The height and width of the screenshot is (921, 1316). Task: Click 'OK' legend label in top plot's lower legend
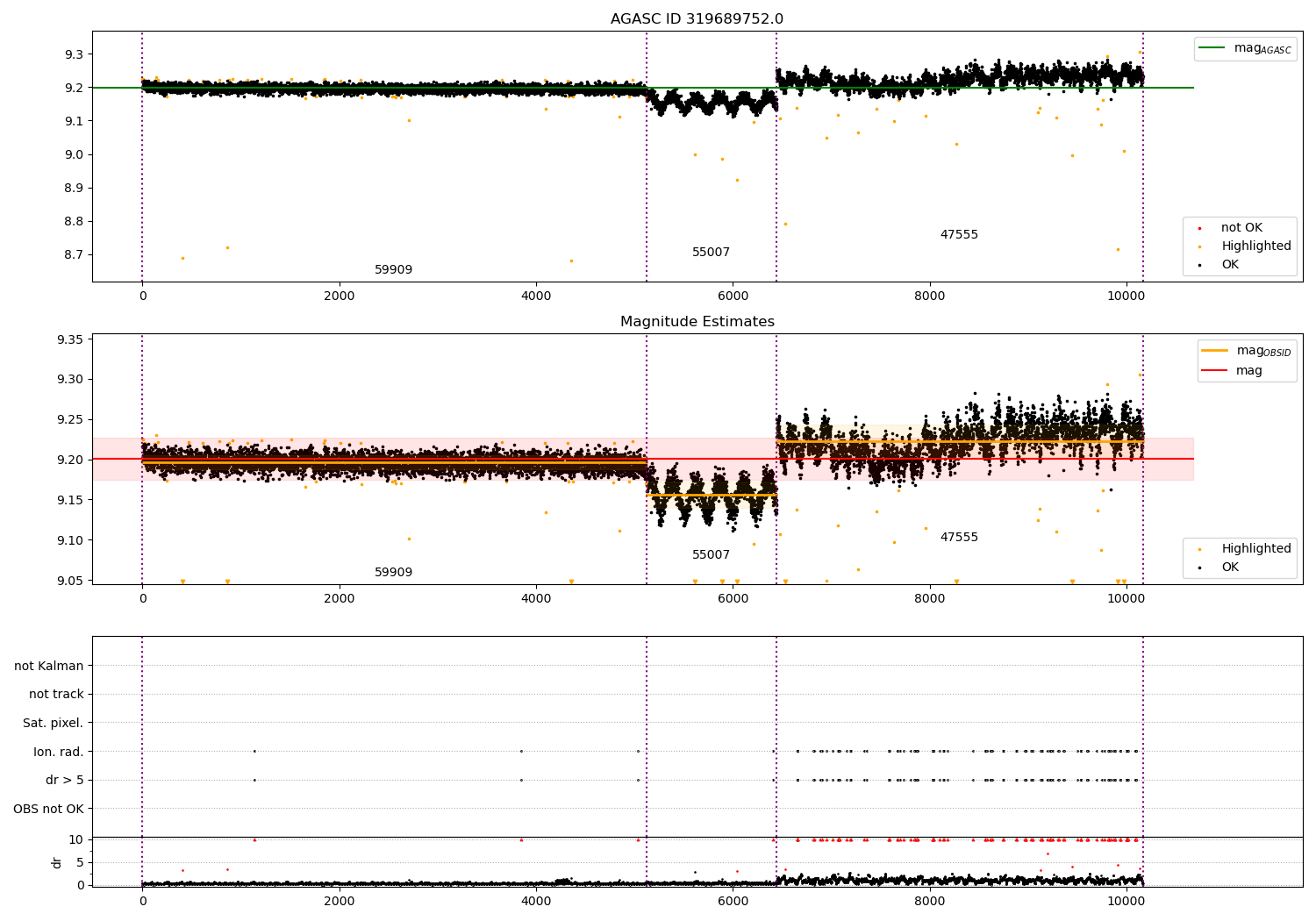click(x=1230, y=265)
